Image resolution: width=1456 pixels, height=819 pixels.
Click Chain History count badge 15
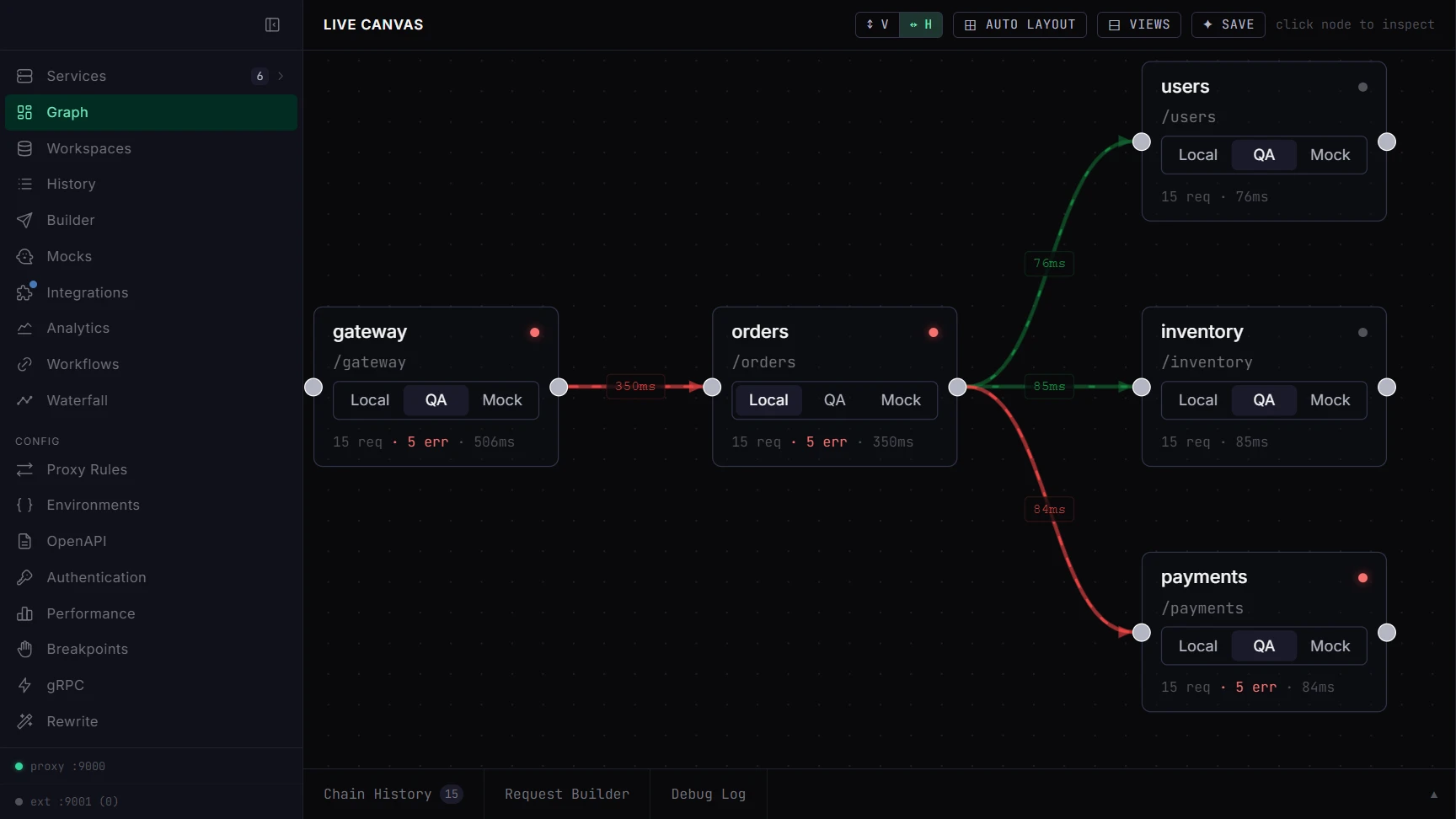click(452, 794)
